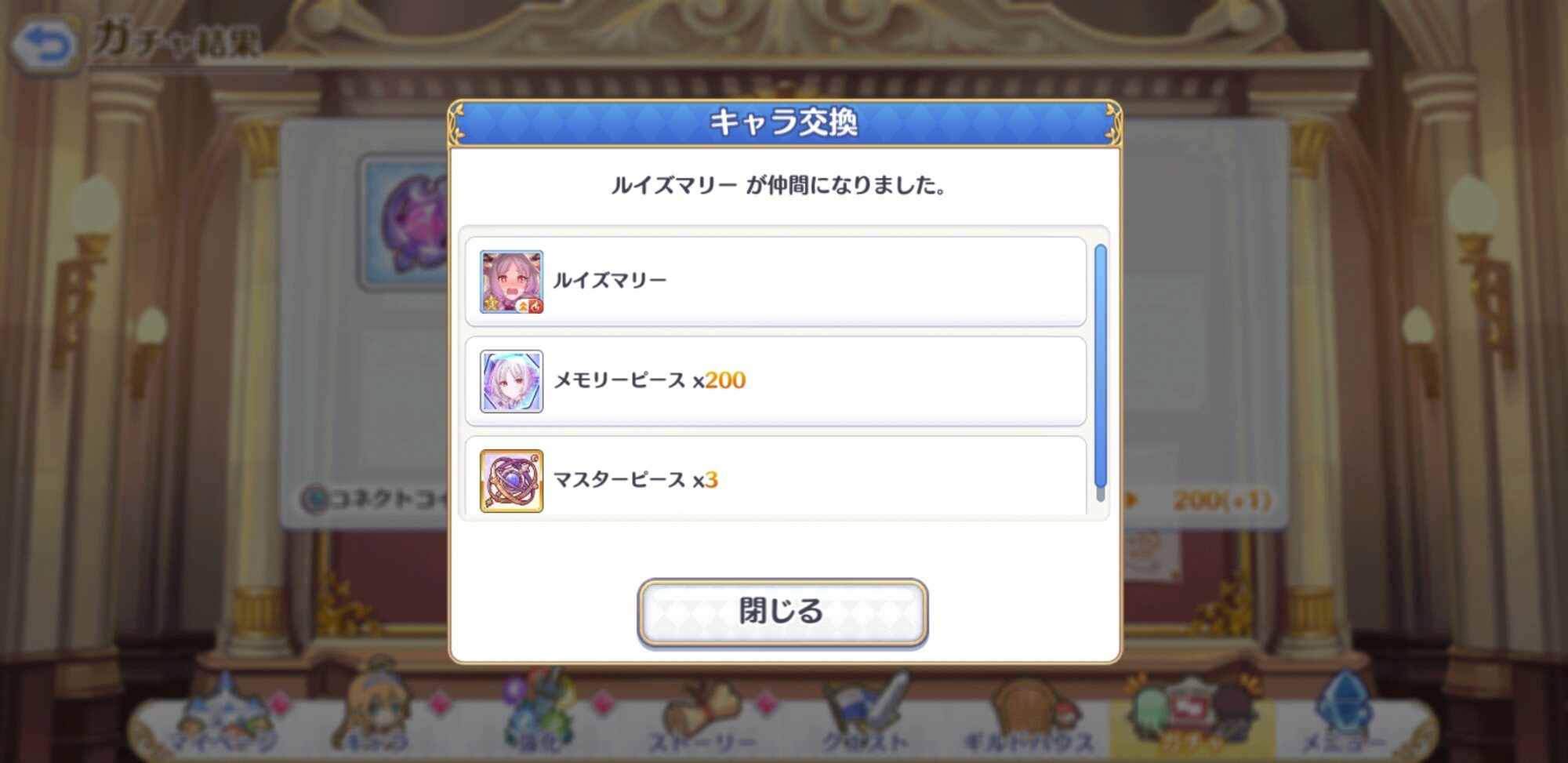Open the メニュー crystal tab
This screenshot has width=1568, height=763.
click(1342, 715)
